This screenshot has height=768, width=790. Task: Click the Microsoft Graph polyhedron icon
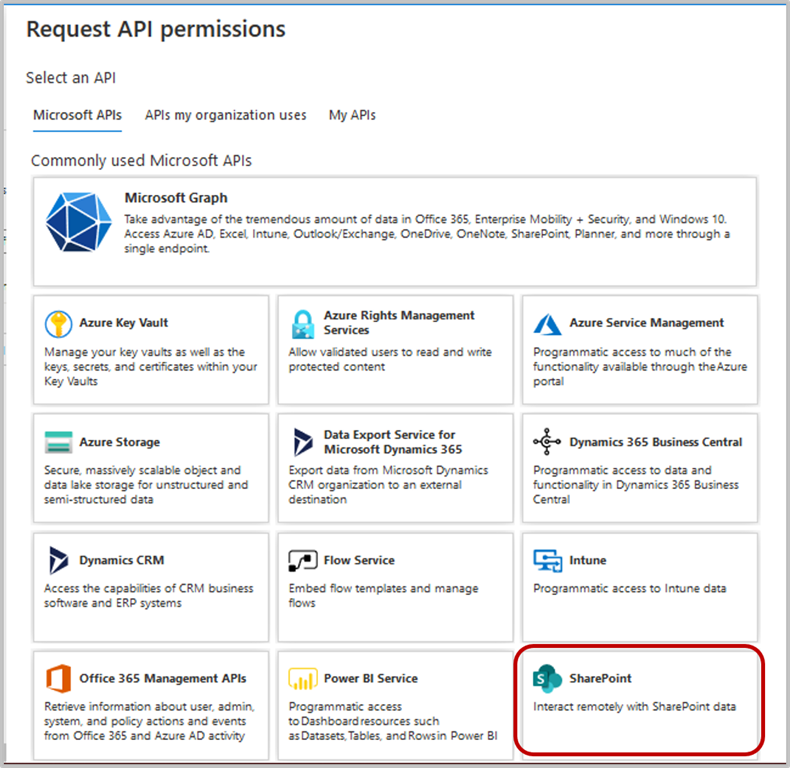[x=78, y=222]
